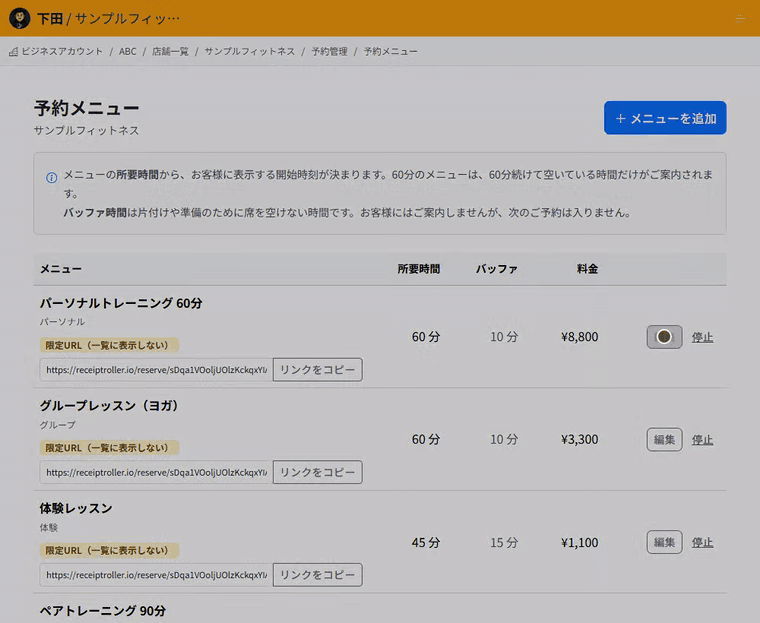Click サンプルフィットネス subtitle under heading
Screen dimensions: 760x623
point(87,130)
